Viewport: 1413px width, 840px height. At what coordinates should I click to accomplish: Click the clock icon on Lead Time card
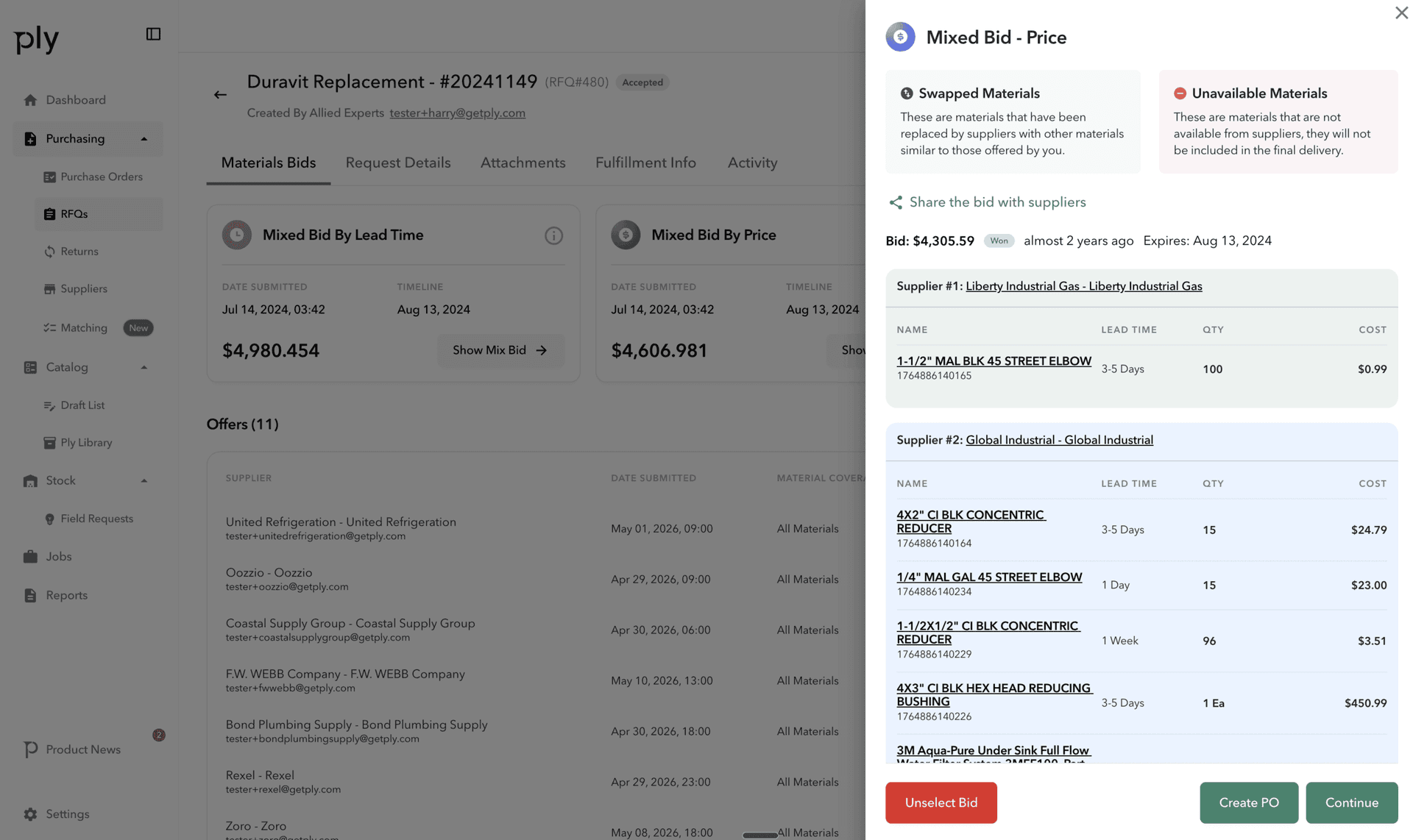[x=237, y=235]
